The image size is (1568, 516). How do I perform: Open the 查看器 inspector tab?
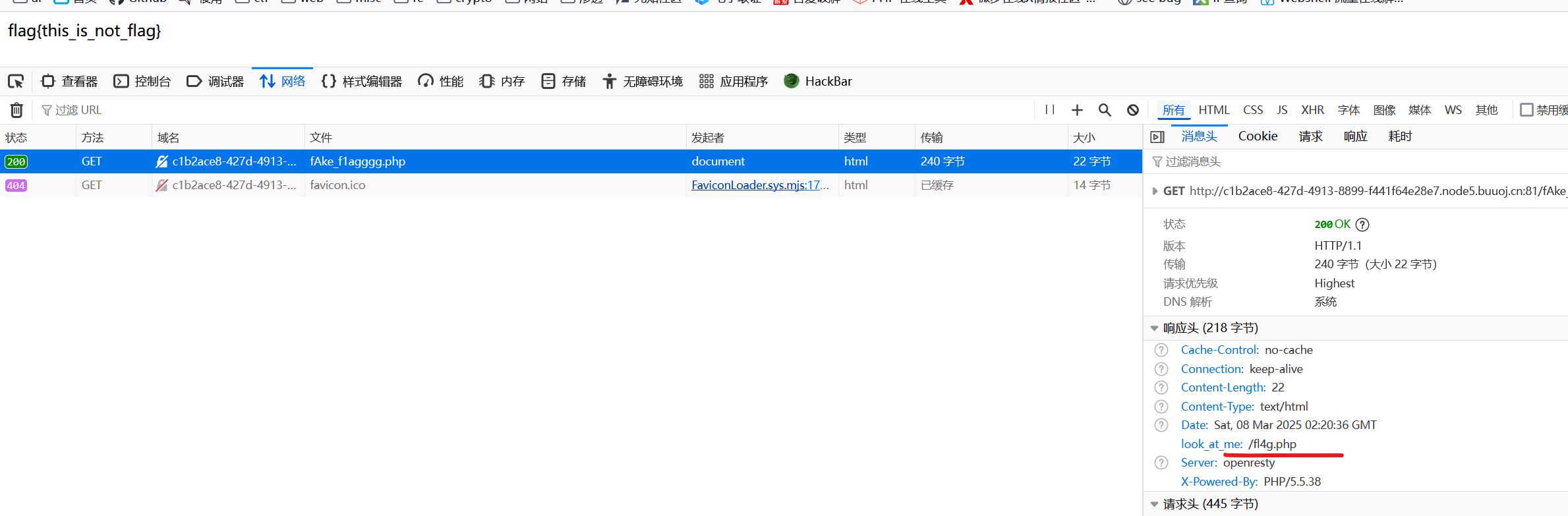pyautogui.click(x=69, y=82)
